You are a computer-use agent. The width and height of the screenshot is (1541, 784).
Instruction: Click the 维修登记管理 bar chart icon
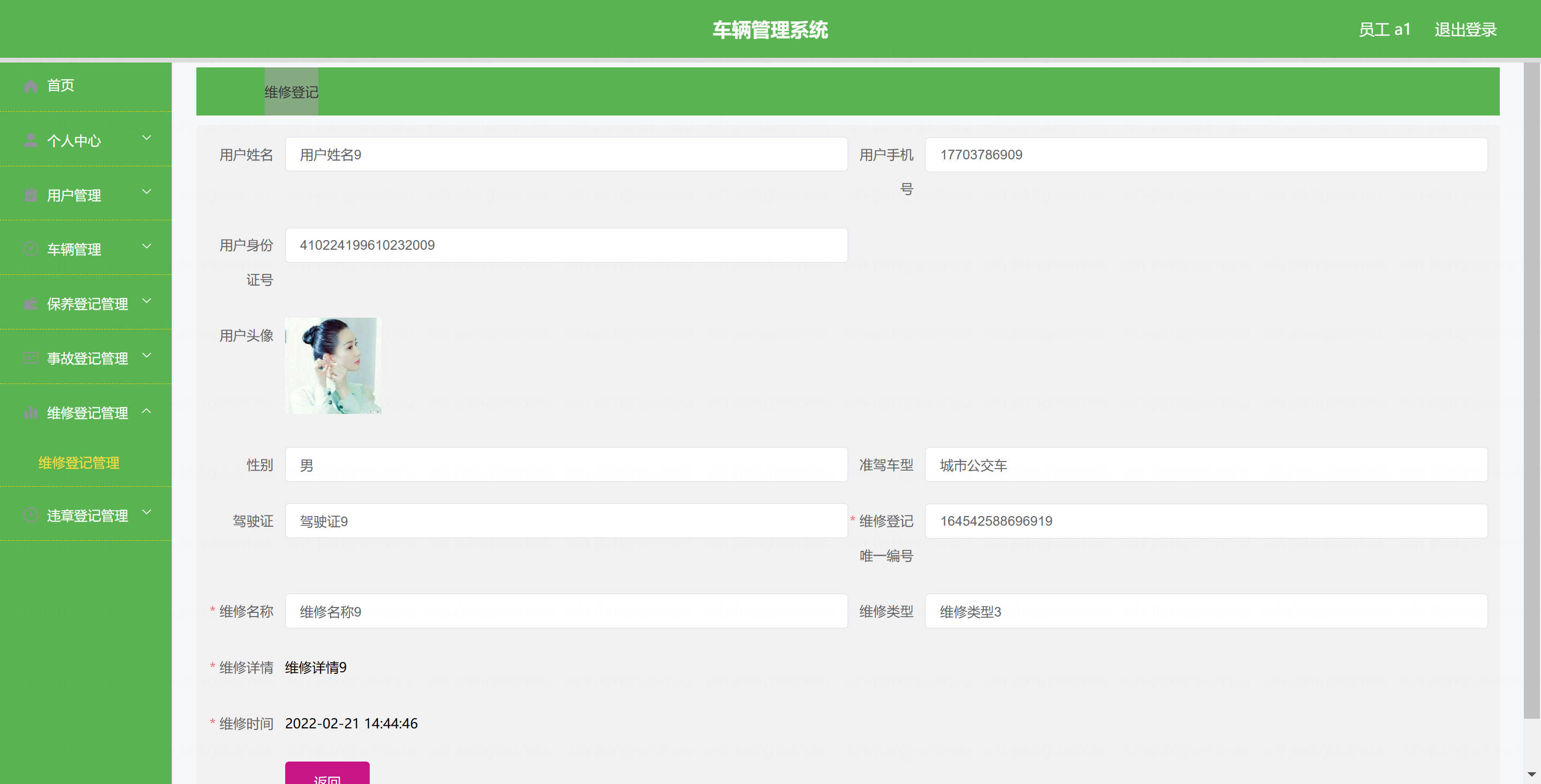pyautogui.click(x=31, y=413)
